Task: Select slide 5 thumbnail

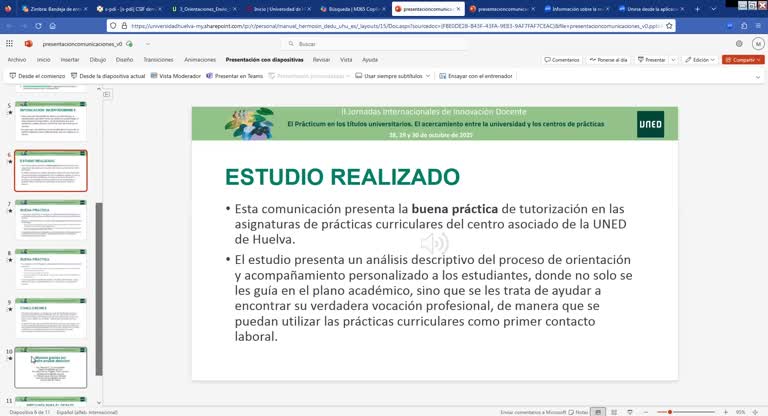Action: click(x=51, y=121)
